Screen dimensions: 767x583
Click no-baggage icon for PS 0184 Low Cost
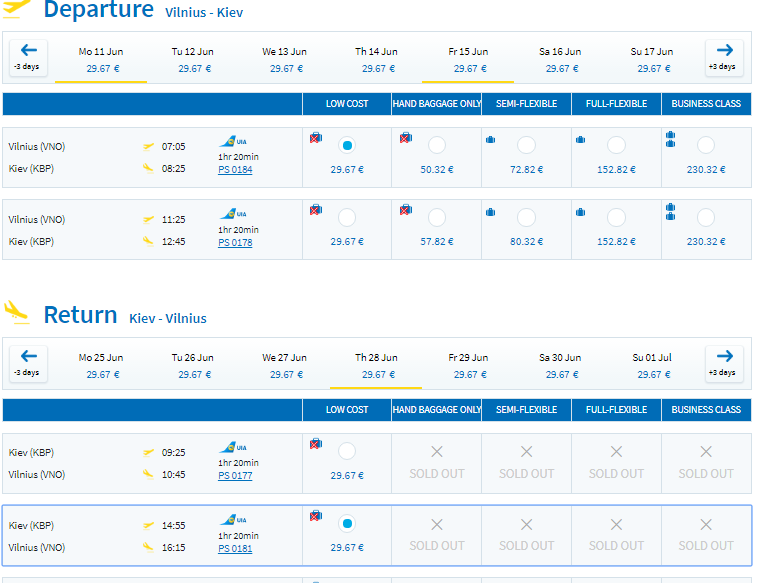(316, 138)
